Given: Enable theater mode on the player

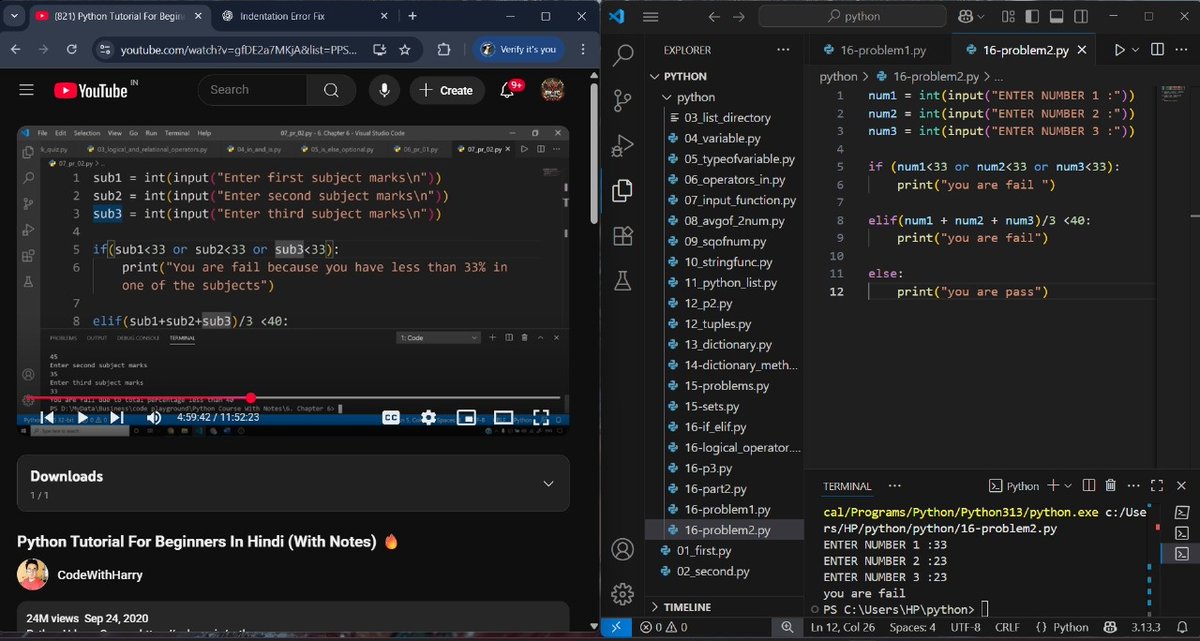Looking at the screenshot, I should tap(503, 417).
